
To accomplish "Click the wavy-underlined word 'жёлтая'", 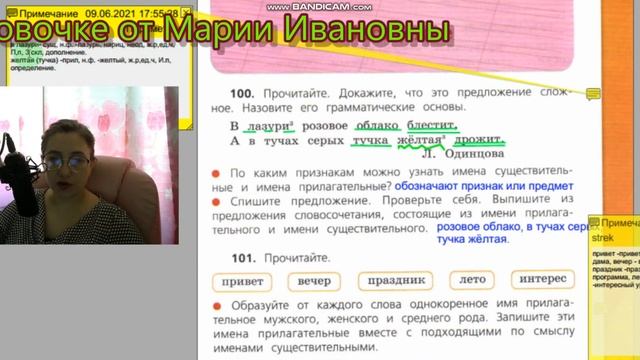I will [420, 140].
